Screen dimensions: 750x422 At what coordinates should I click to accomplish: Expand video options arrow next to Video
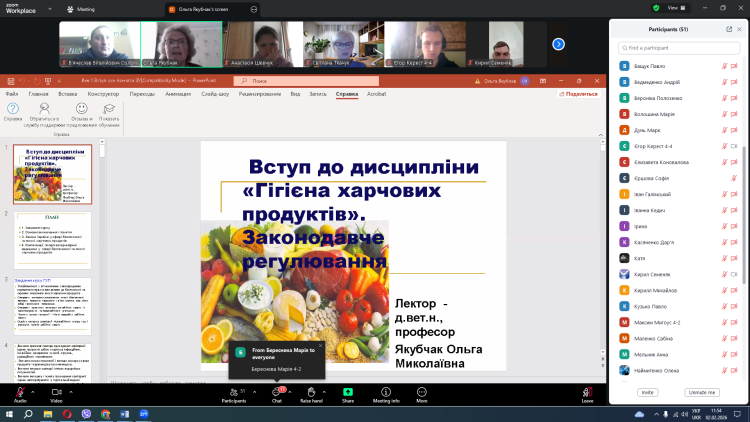pos(71,392)
